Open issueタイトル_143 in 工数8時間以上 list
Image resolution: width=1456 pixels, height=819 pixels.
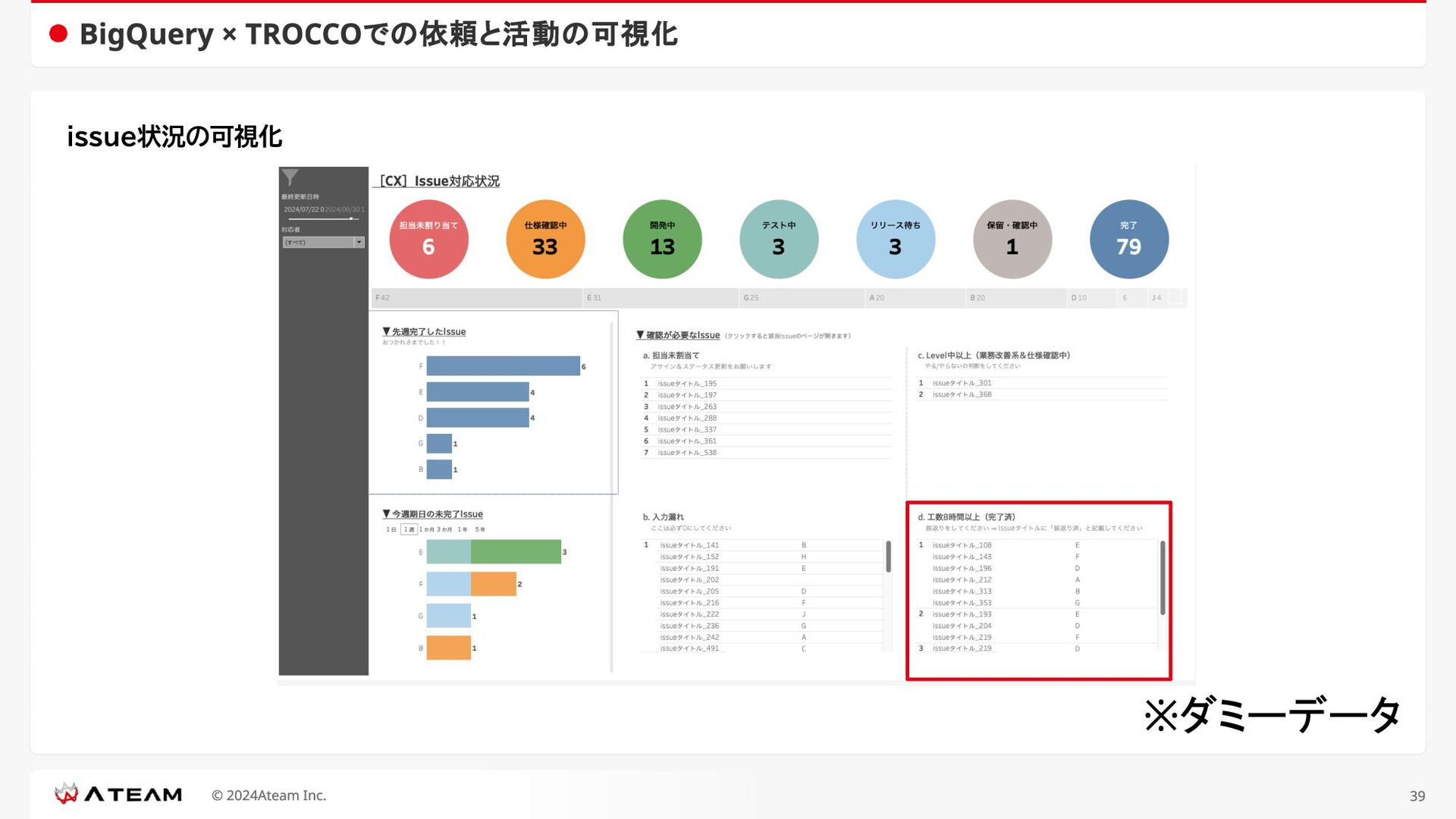[x=962, y=557]
